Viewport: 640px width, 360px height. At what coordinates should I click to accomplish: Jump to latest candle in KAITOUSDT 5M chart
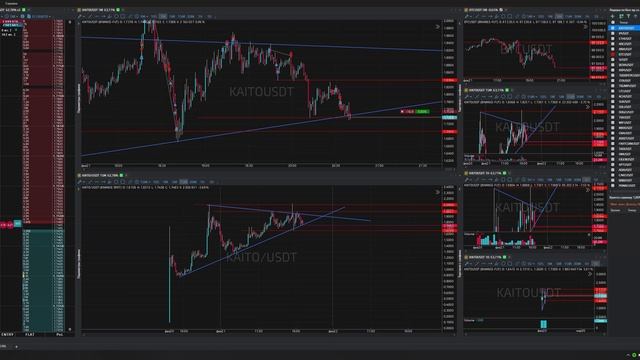click(438, 27)
